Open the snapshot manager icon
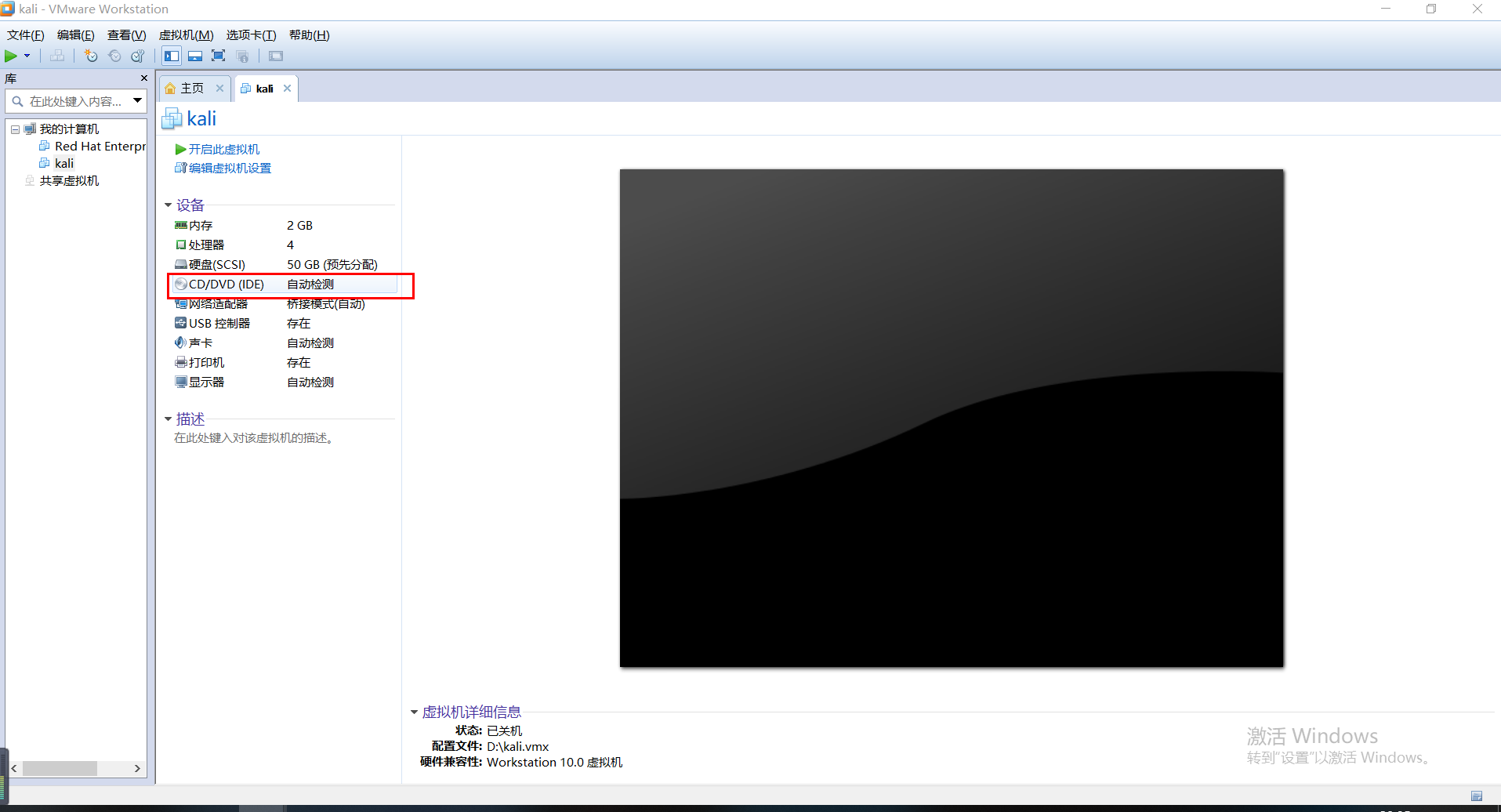Screen dimensions: 1501x812 (x=138, y=56)
